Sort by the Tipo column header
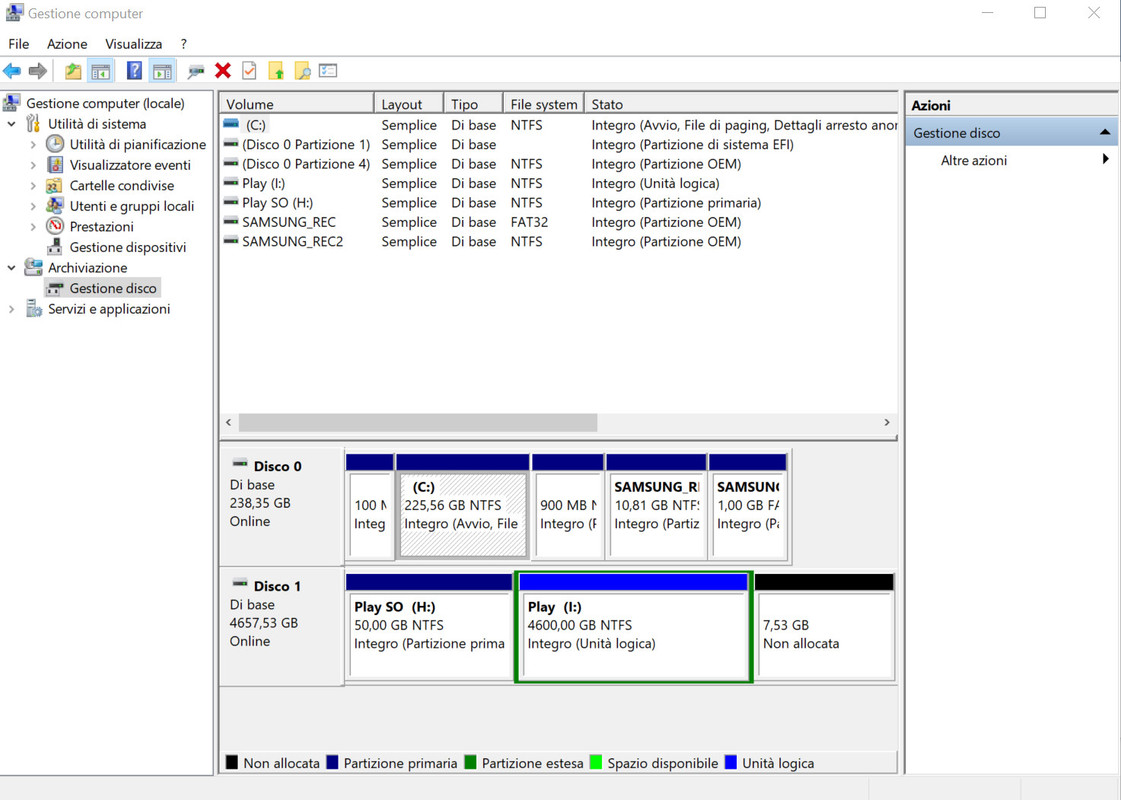The image size is (1121, 800). [473, 104]
